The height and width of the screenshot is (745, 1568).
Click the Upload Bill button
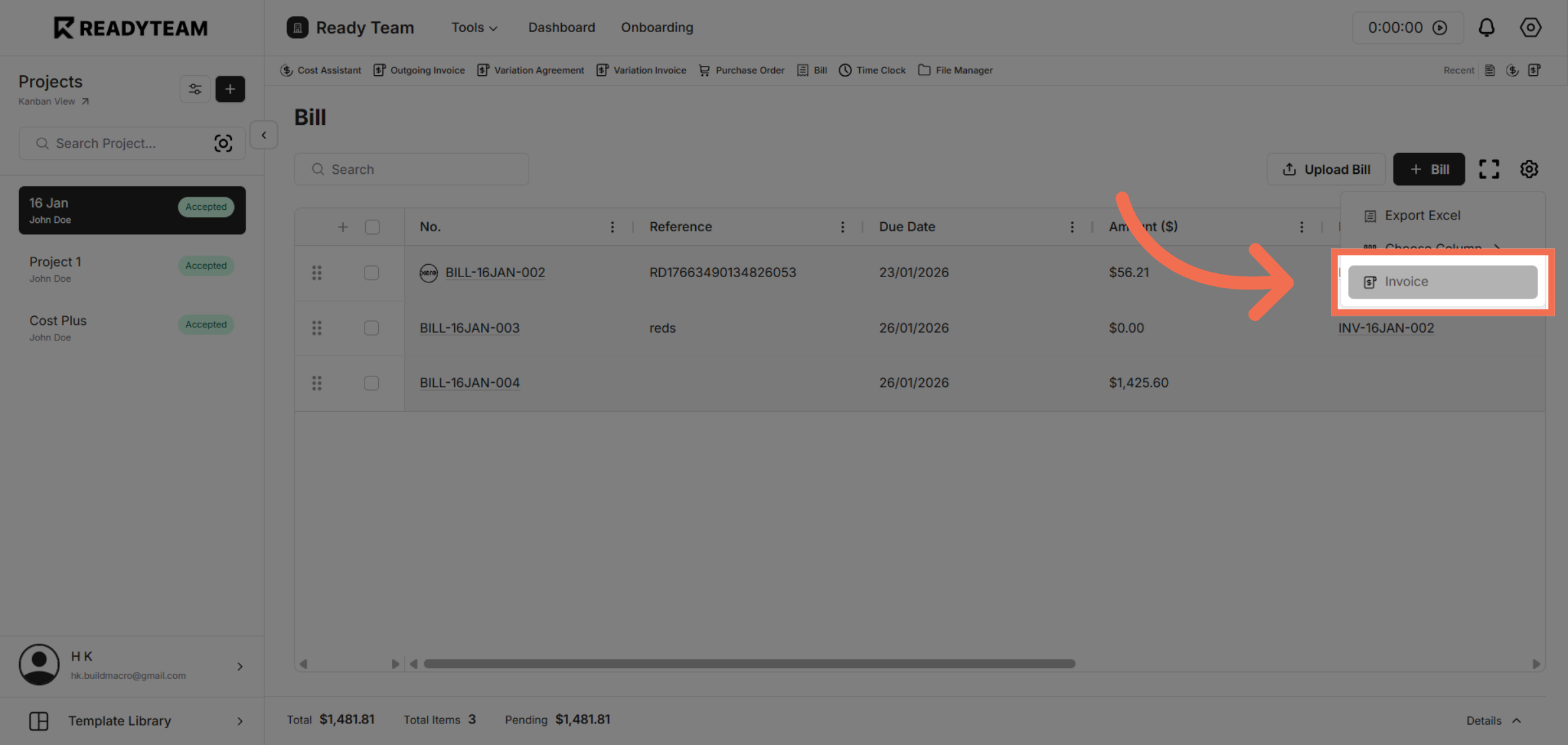click(x=1326, y=169)
